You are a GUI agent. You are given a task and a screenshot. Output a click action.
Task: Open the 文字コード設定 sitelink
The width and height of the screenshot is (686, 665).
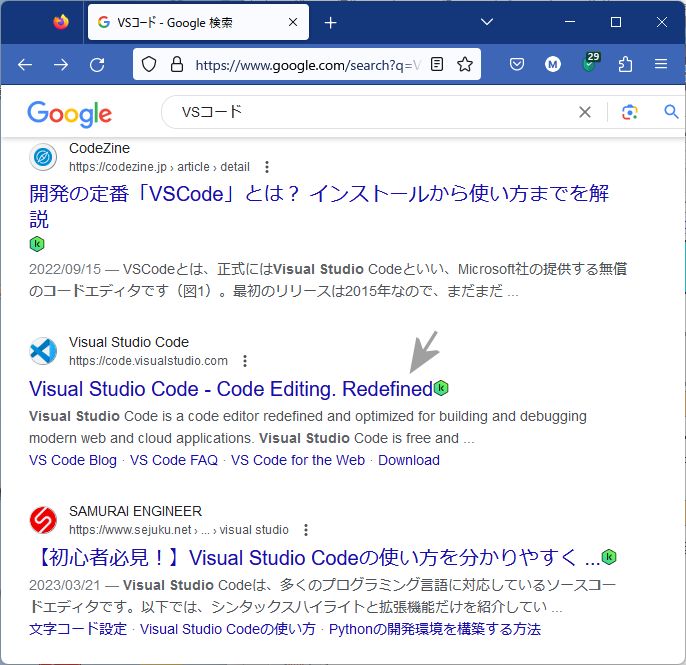click(x=78, y=629)
